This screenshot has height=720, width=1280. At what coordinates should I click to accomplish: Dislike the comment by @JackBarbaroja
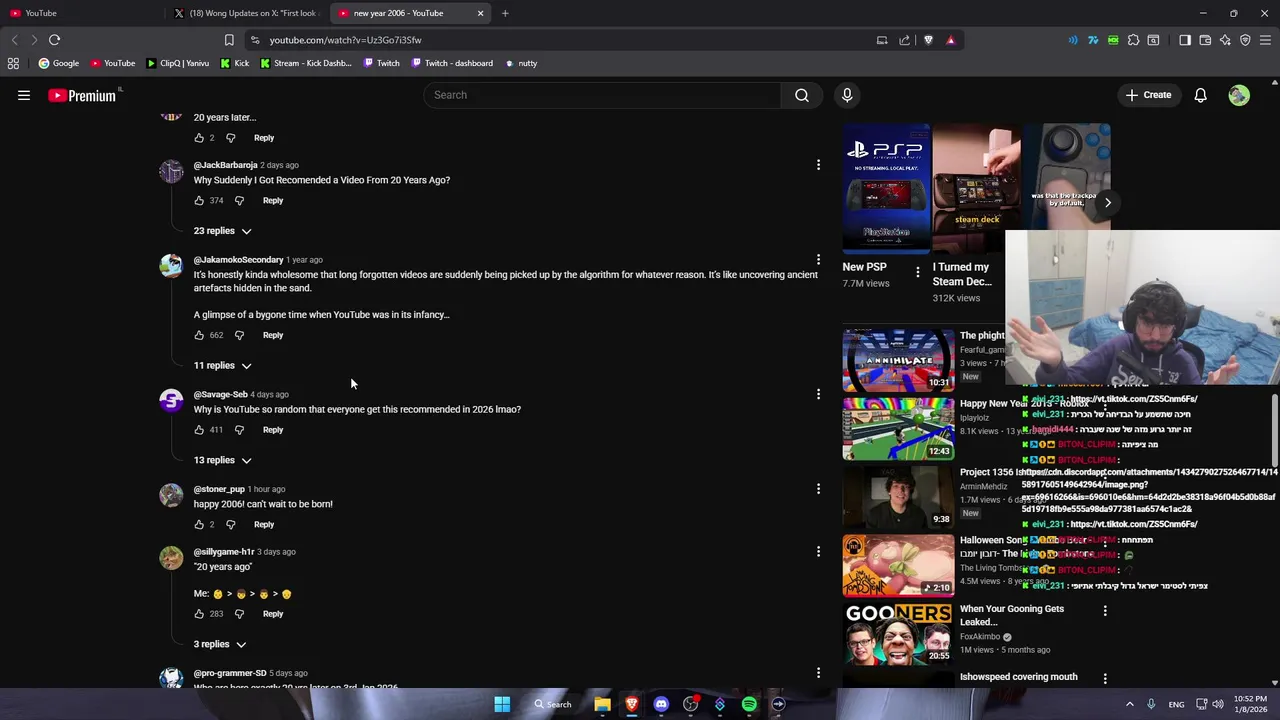pos(239,200)
